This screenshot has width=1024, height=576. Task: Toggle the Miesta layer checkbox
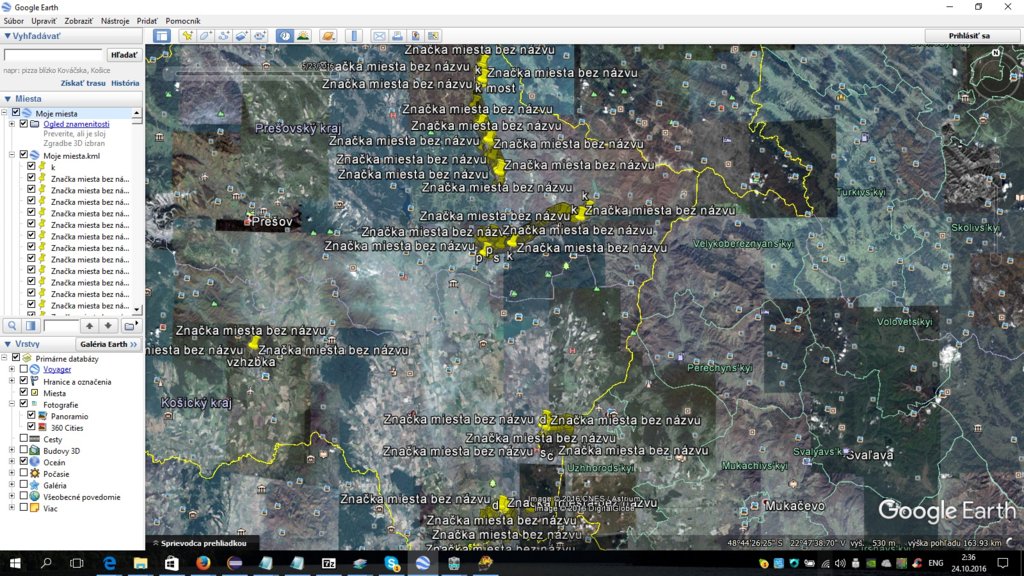24,392
